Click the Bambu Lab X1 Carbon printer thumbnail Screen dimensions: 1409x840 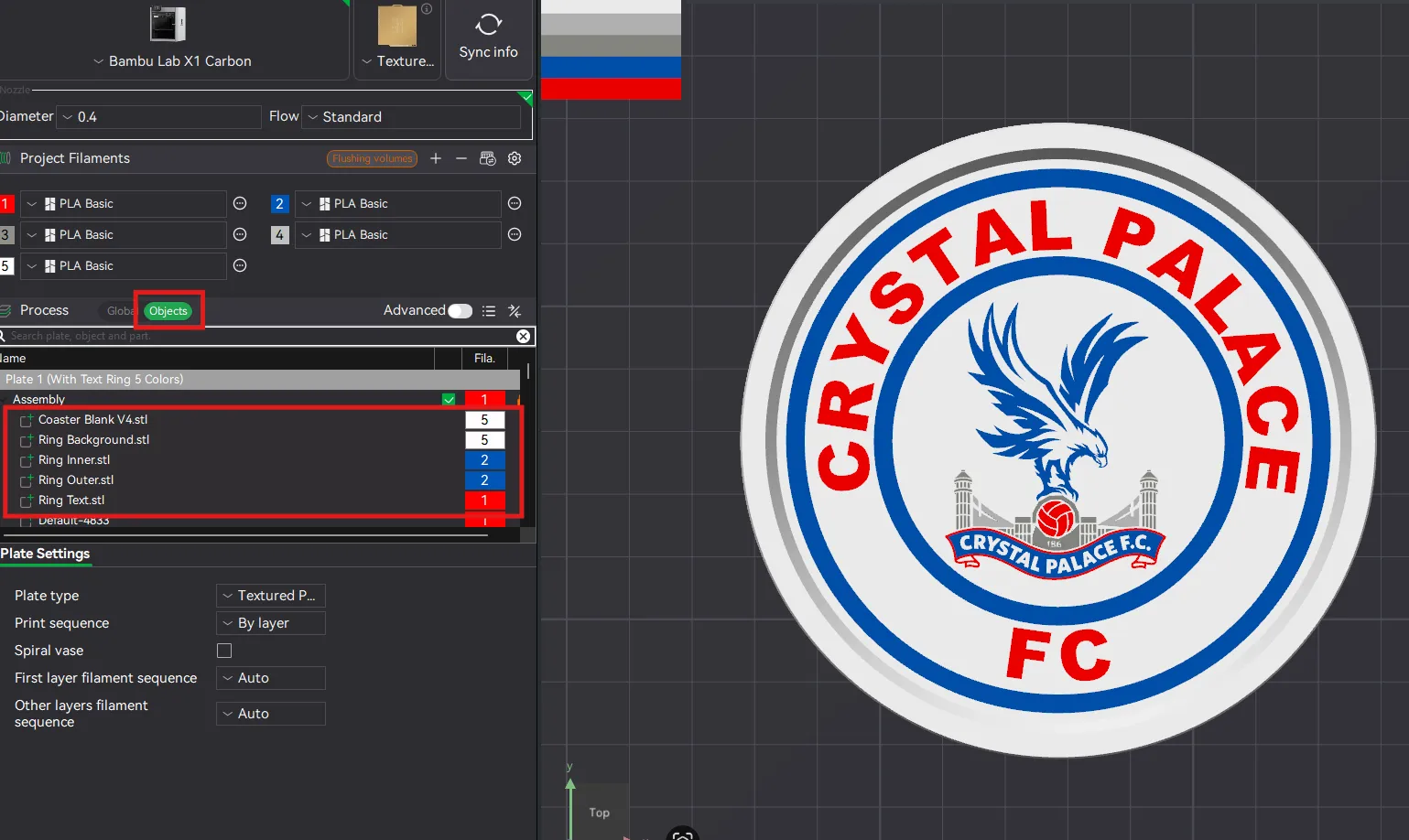click(x=168, y=24)
